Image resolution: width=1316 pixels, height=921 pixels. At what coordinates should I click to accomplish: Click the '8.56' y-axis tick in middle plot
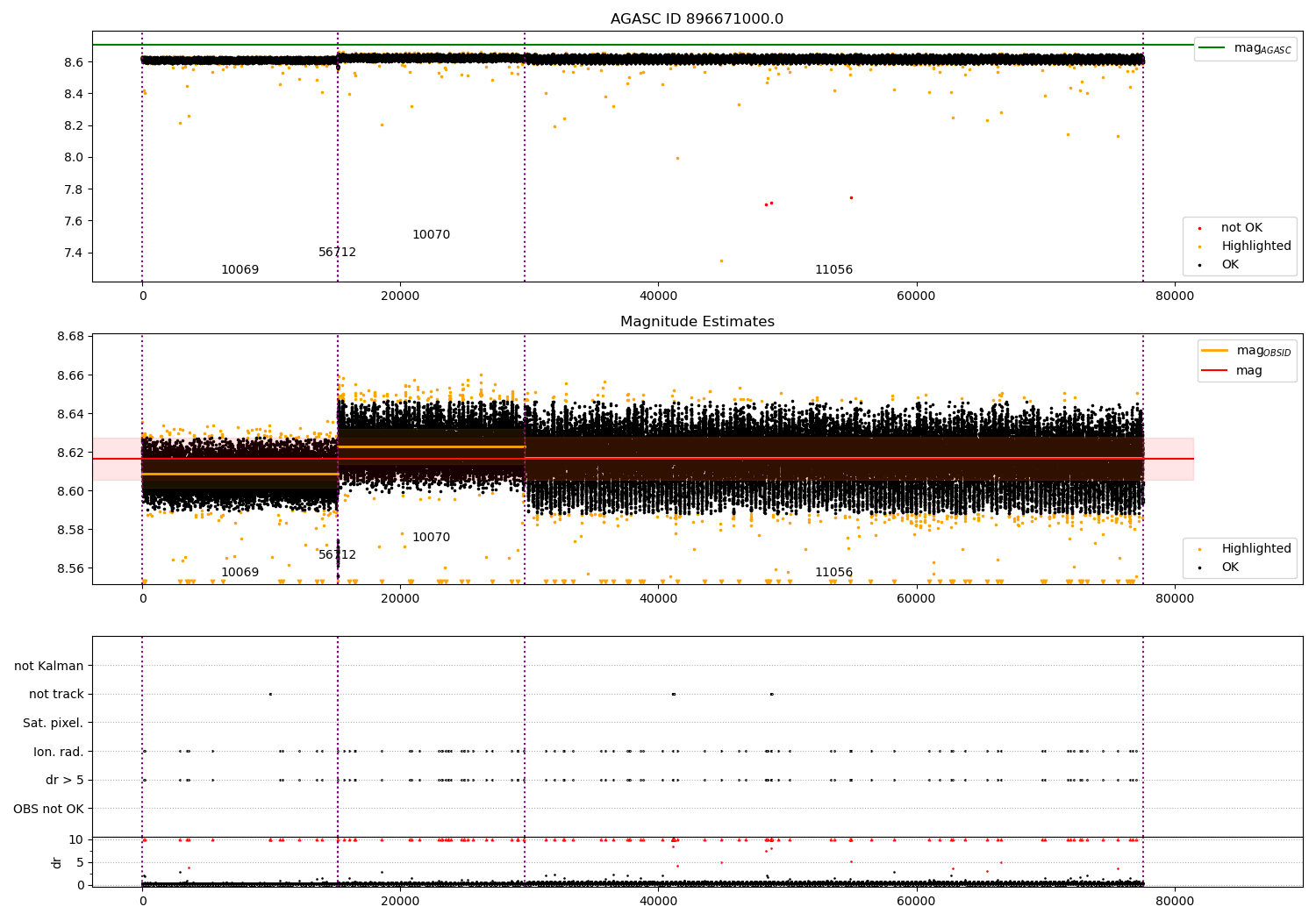coord(69,568)
